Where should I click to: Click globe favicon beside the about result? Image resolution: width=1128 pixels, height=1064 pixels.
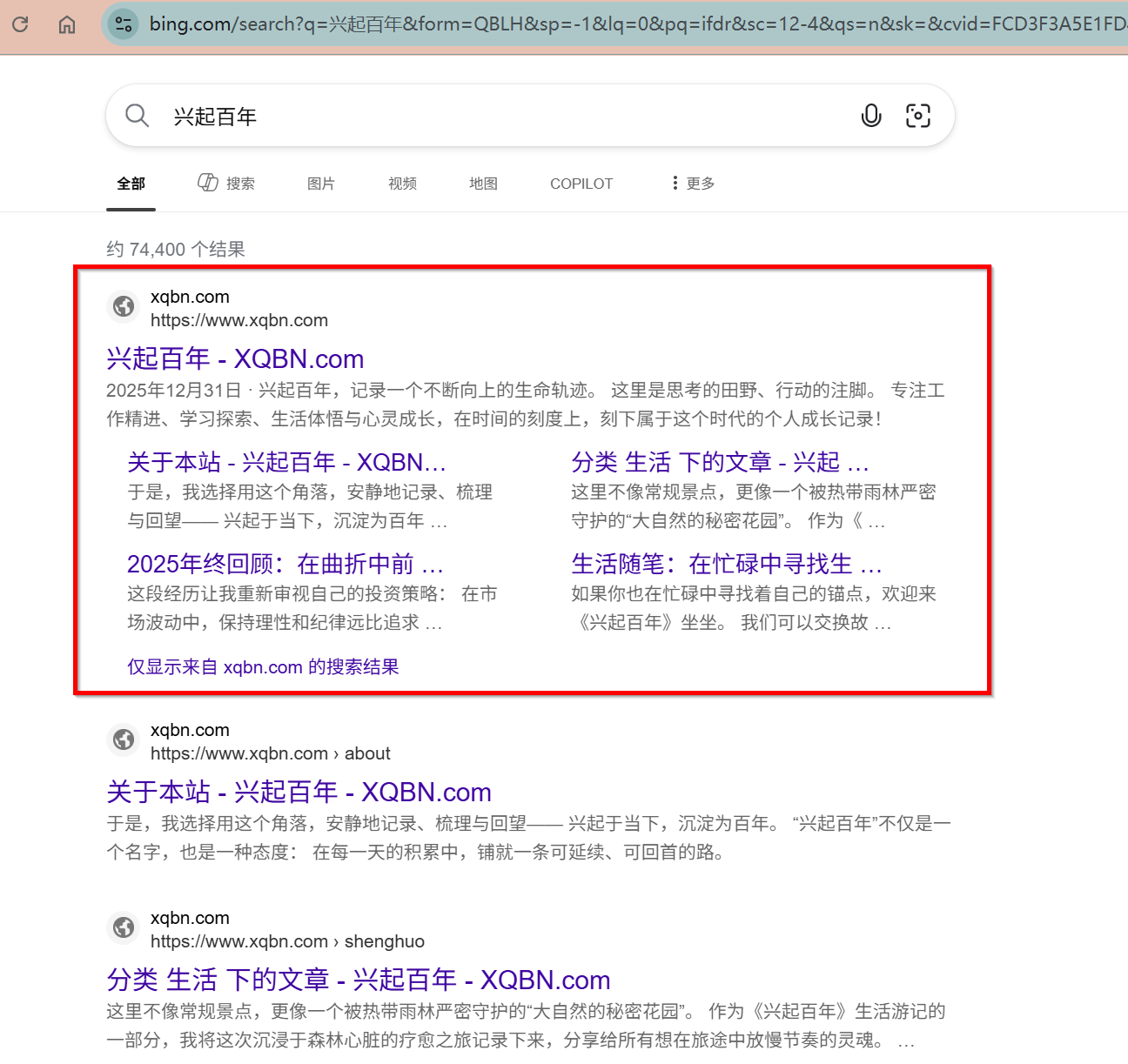click(124, 739)
